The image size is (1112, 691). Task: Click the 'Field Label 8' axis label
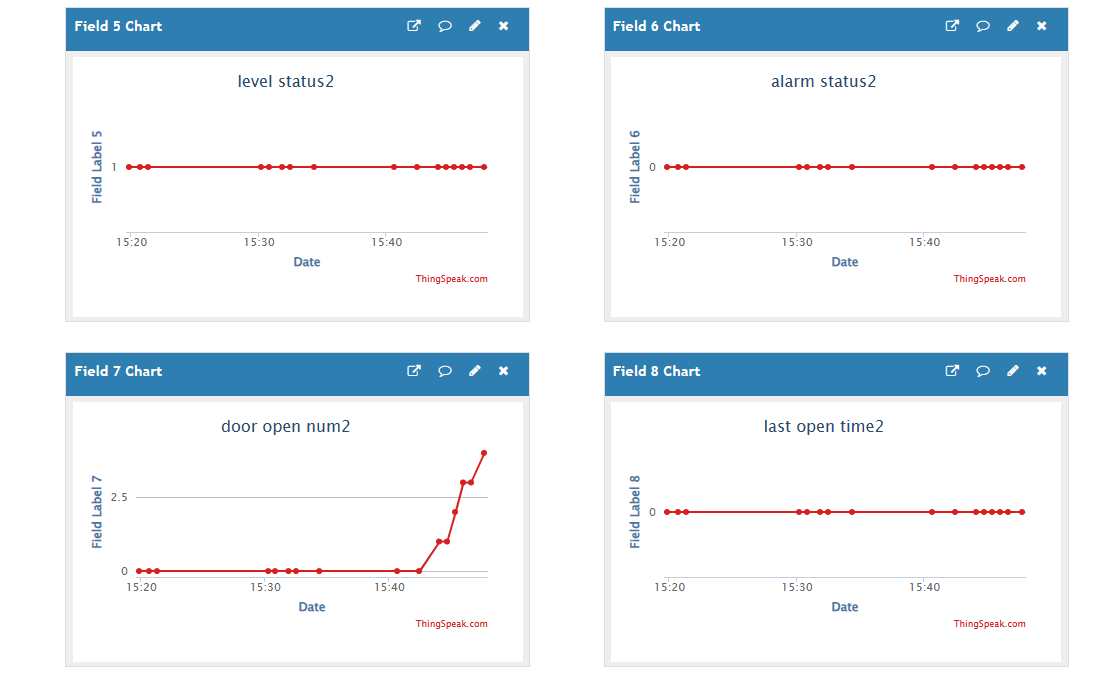coord(635,512)
